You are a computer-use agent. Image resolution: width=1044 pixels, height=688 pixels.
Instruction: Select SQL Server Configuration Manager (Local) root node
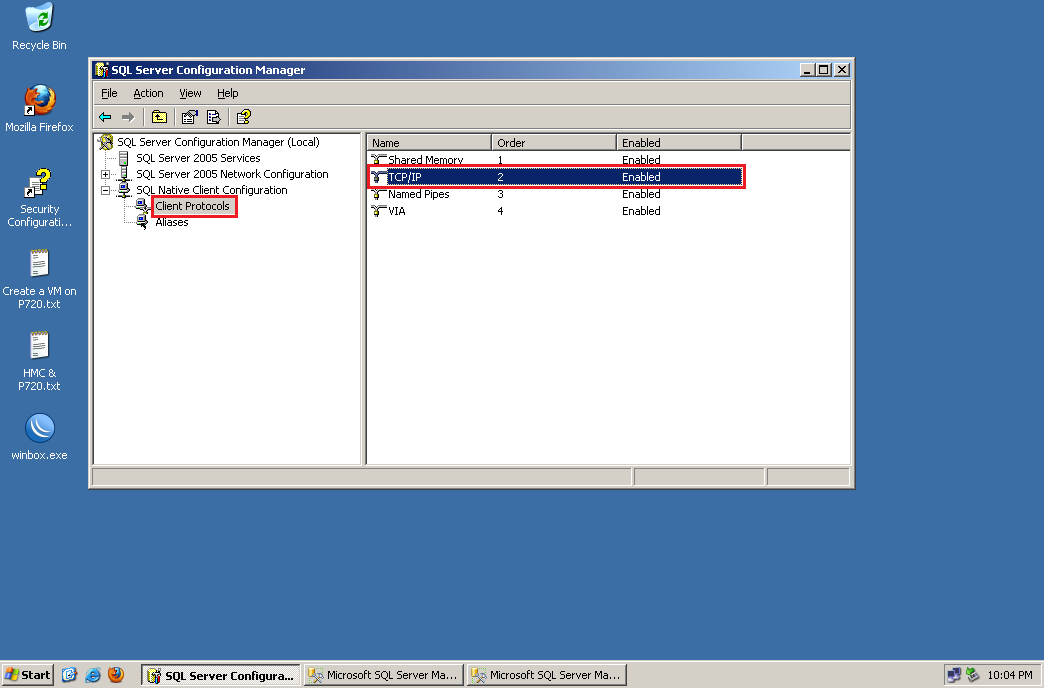218,142
